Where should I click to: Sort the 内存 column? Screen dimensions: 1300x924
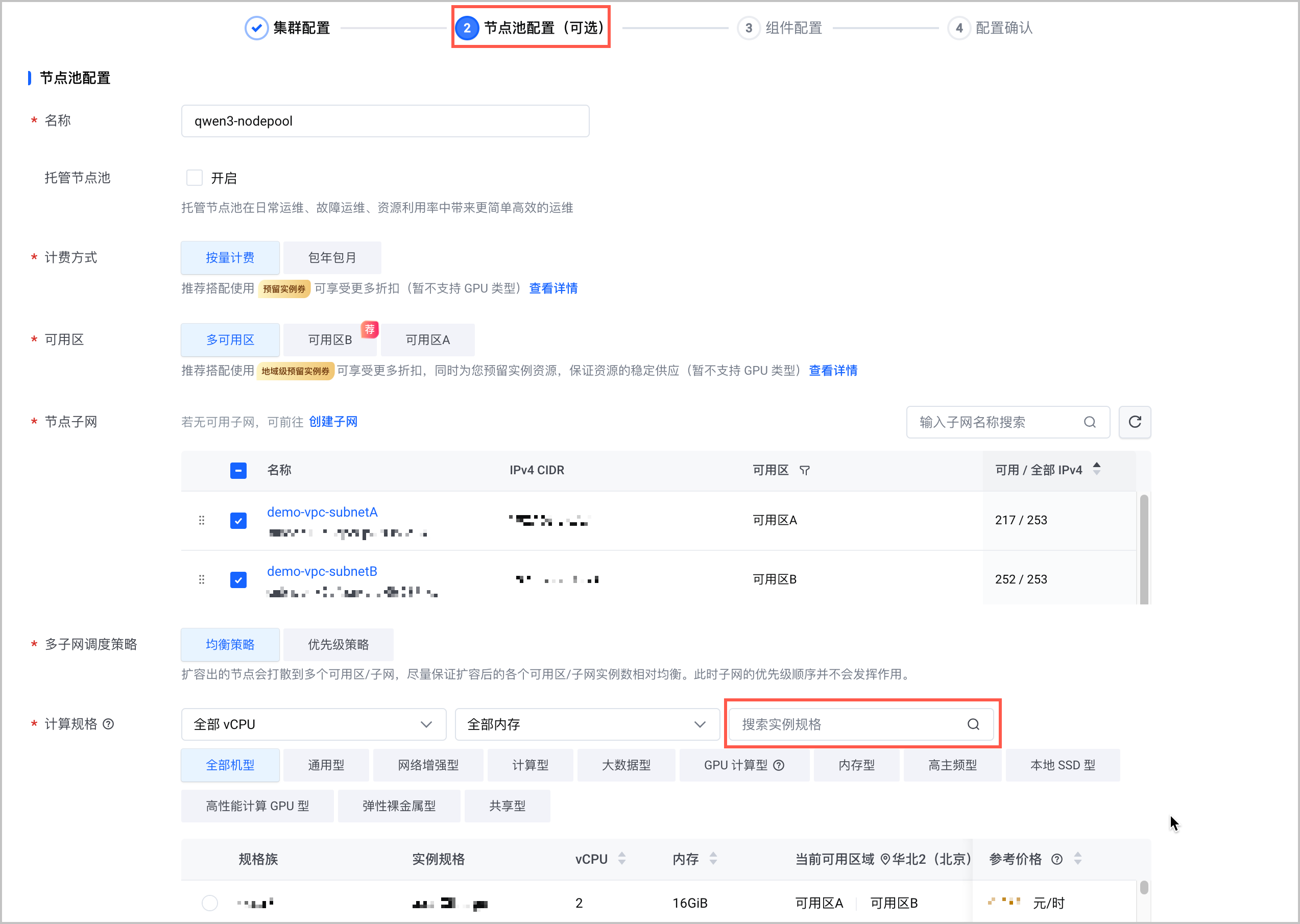tap(713, 859)
